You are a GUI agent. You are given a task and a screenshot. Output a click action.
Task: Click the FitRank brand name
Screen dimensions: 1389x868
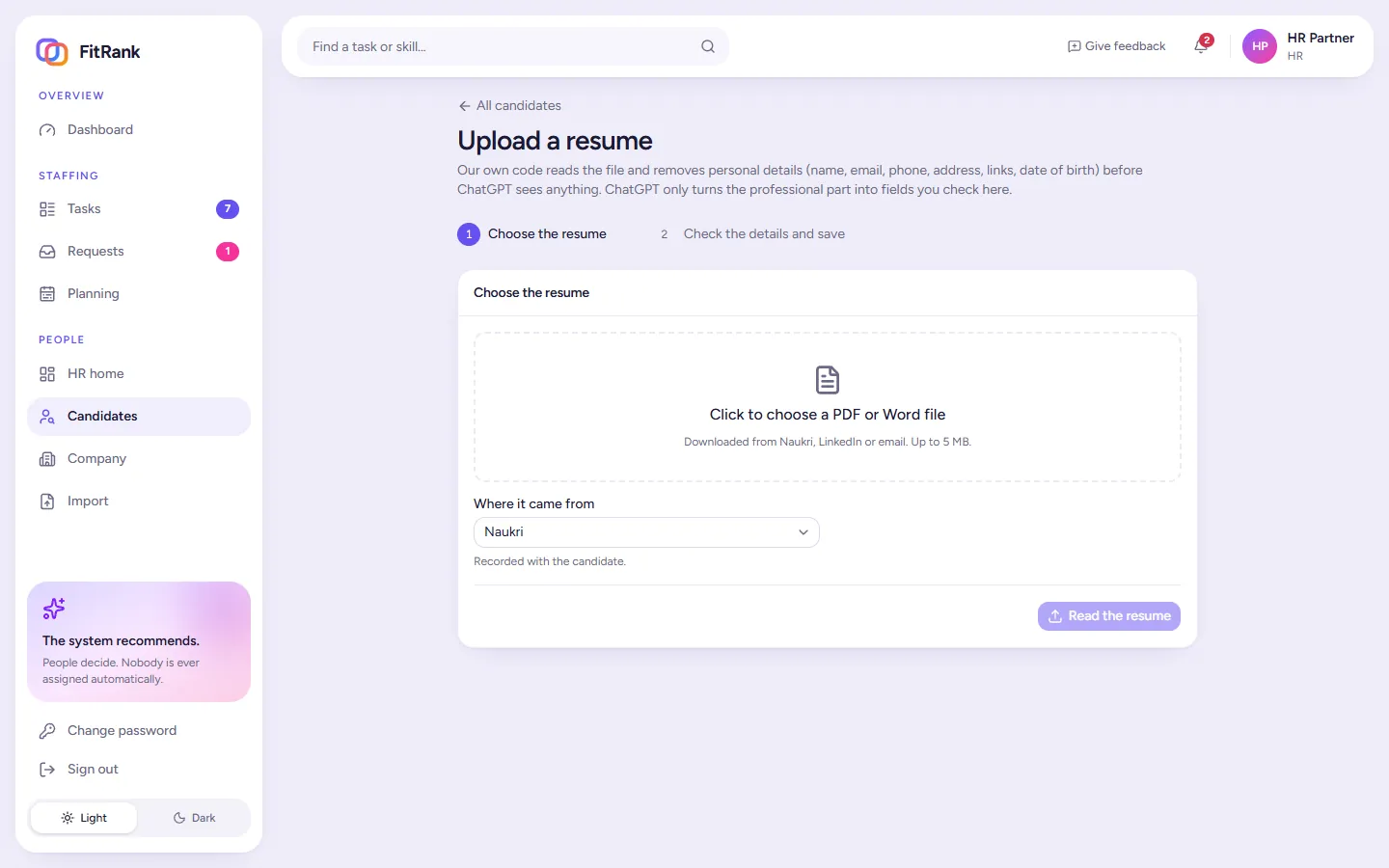pos(109,52)
